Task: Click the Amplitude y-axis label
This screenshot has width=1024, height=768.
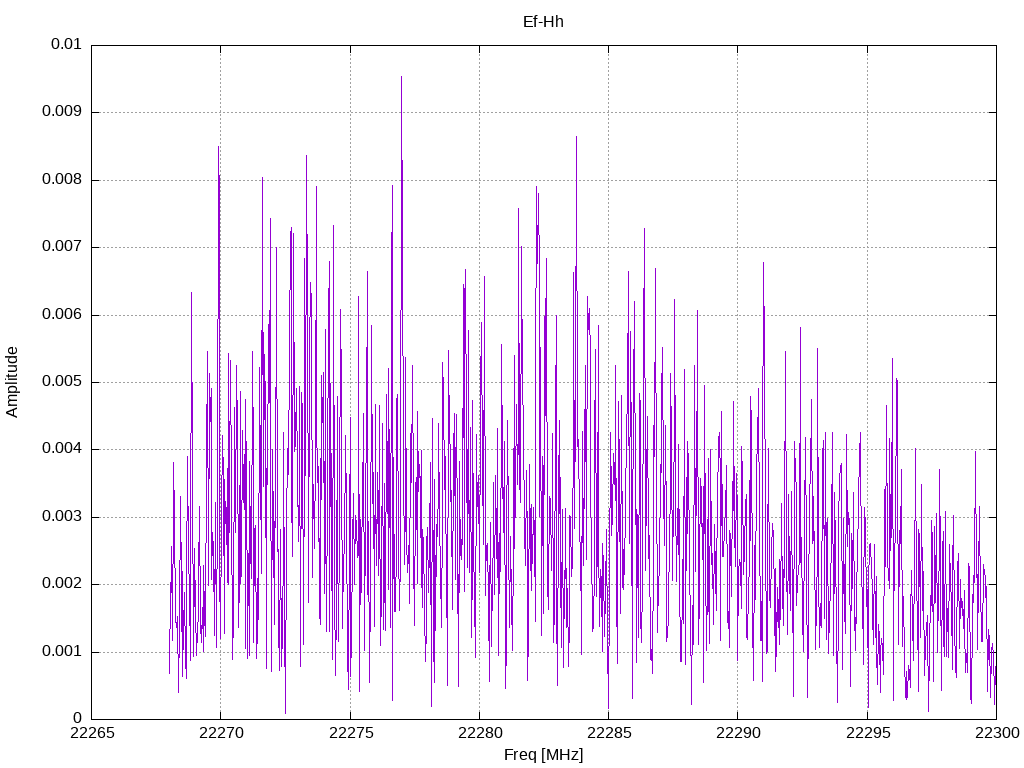Action: [12, 382]
